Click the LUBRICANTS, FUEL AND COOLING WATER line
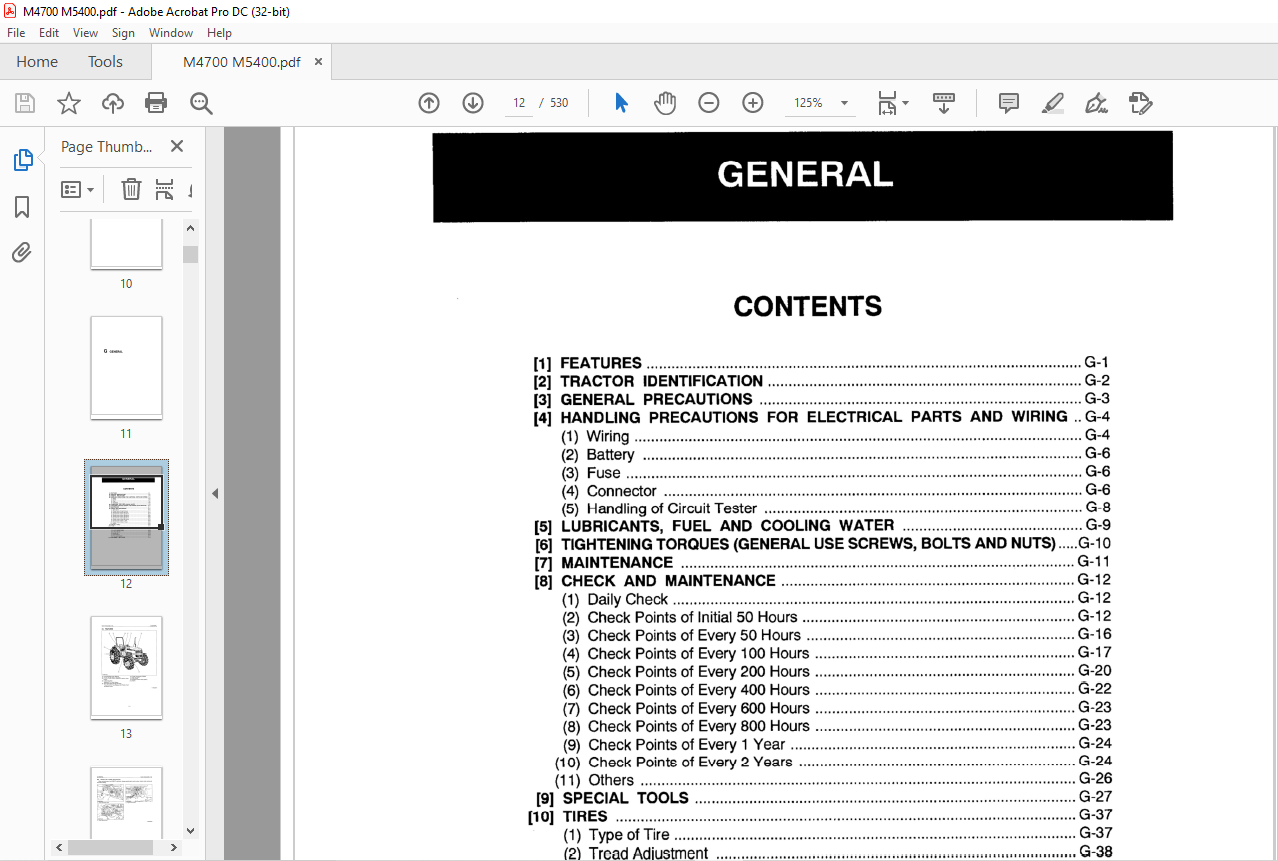The image size is (1278, 861). [x=822, y=526]
